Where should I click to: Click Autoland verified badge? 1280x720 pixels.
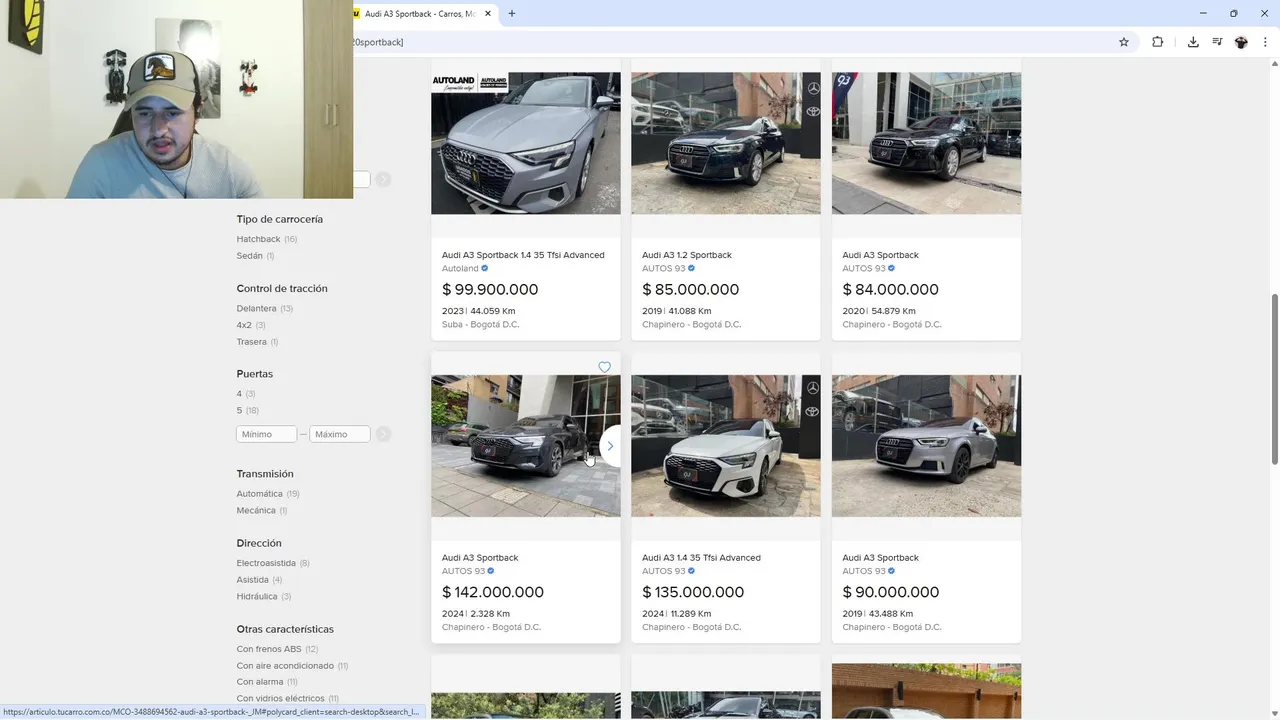485,268
